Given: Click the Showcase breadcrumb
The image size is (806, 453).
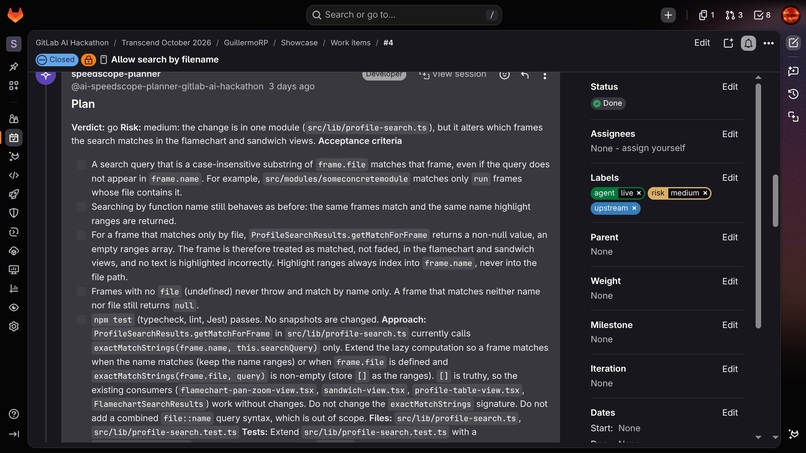Looking at the screenshot, I should click(299, 43).
